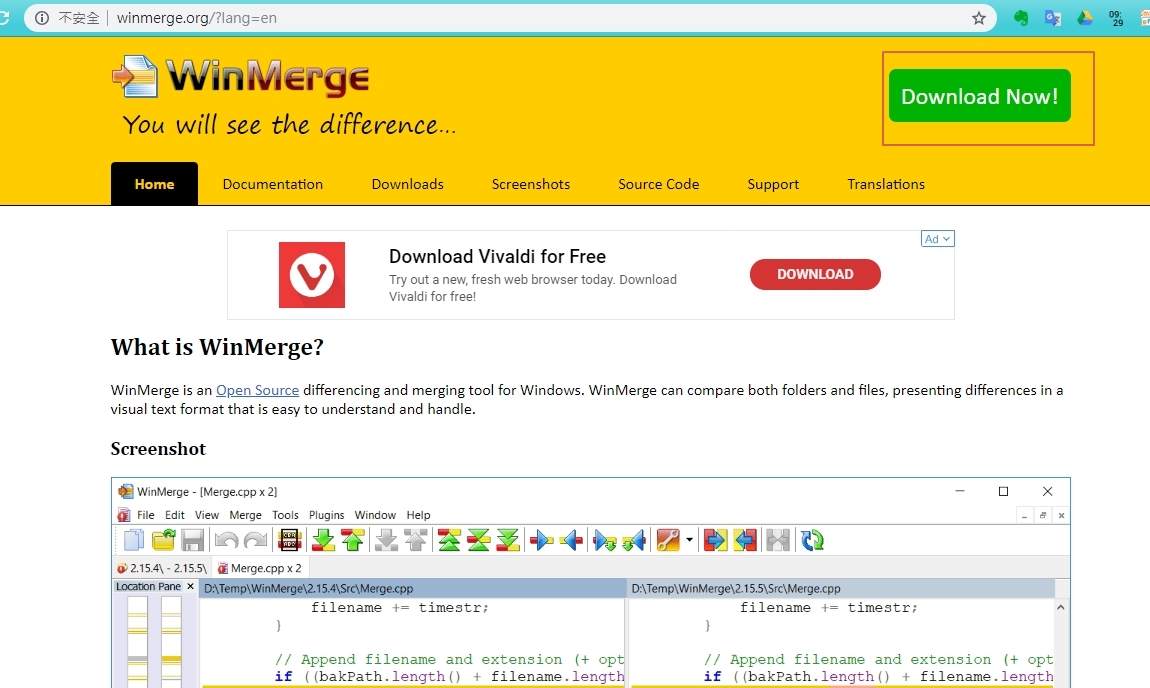The height and width of the screenshot is (688, 1150).
Task: Follow the Open Source link
Action: coord(257,390)
